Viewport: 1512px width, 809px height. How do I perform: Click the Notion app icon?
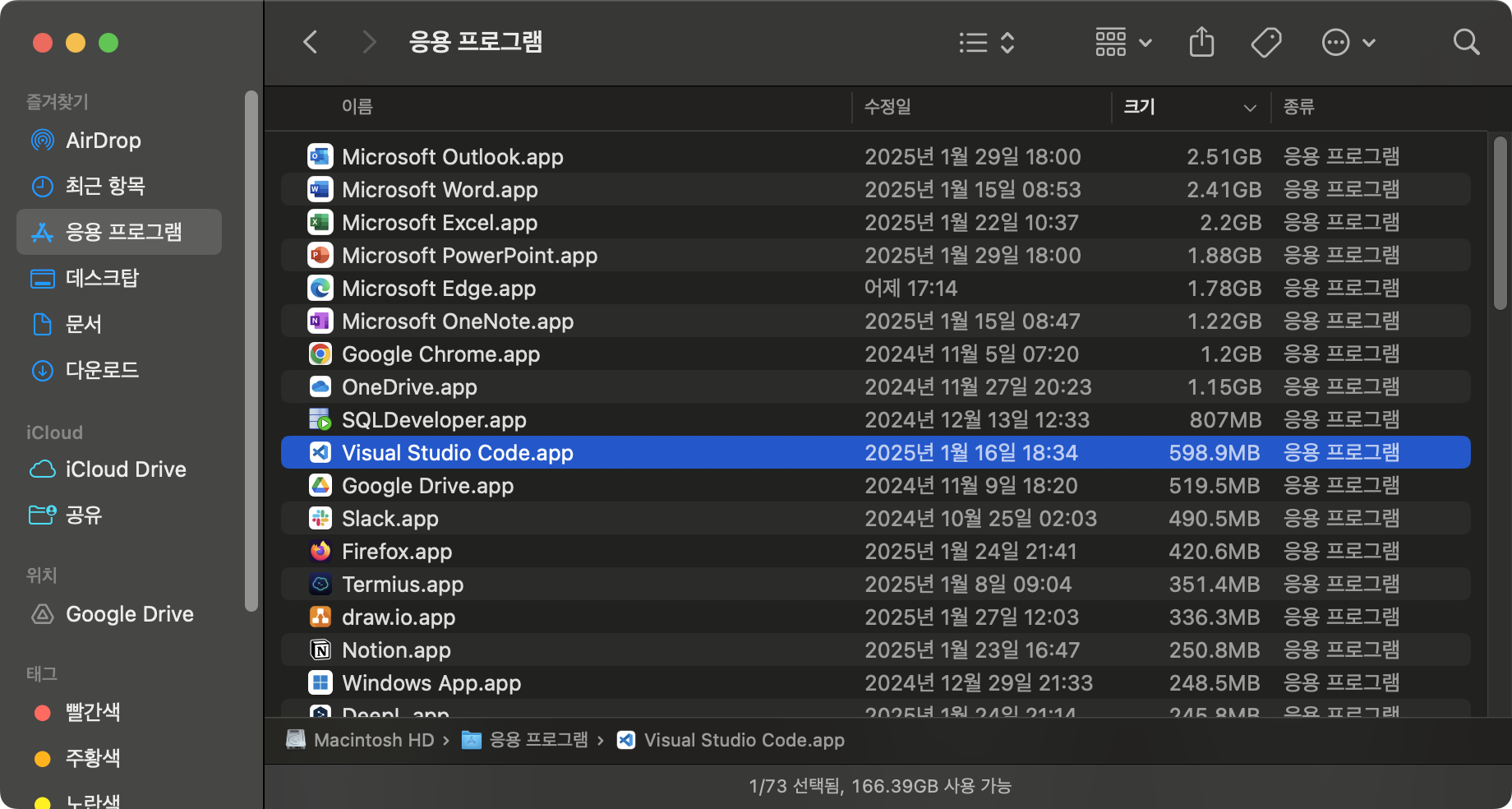point(320,650)
